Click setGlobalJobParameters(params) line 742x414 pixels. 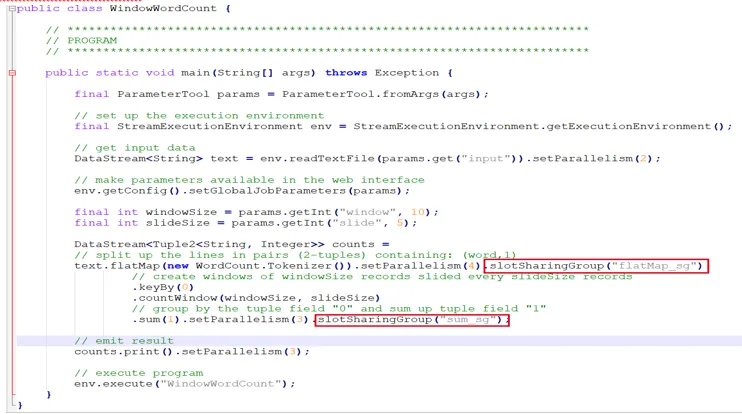(x=242, y=191)
